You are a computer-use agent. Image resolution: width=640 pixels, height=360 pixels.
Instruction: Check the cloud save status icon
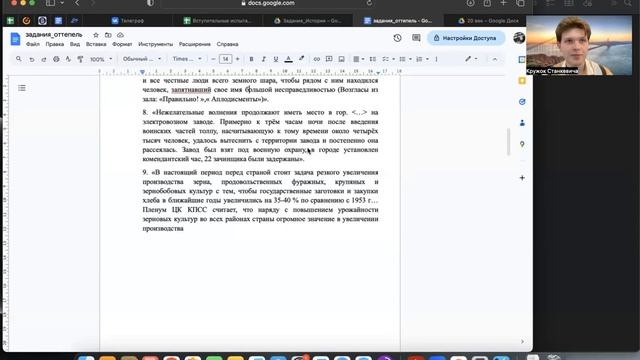[120, 35]
